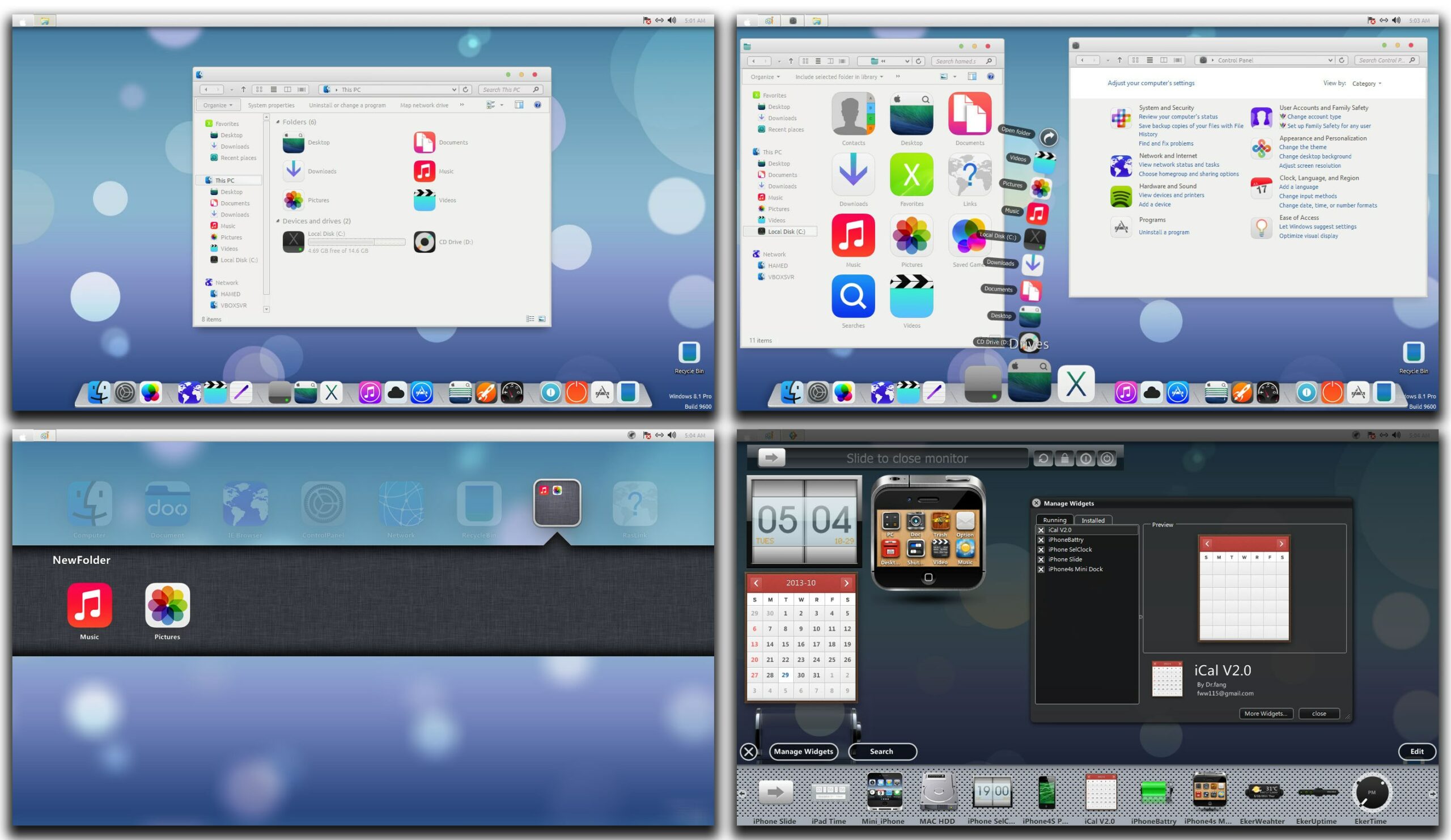Uncheck iPhoneBattry in running widgets list
Screen dimensions: 1451x840
[x=1041, y=540]
